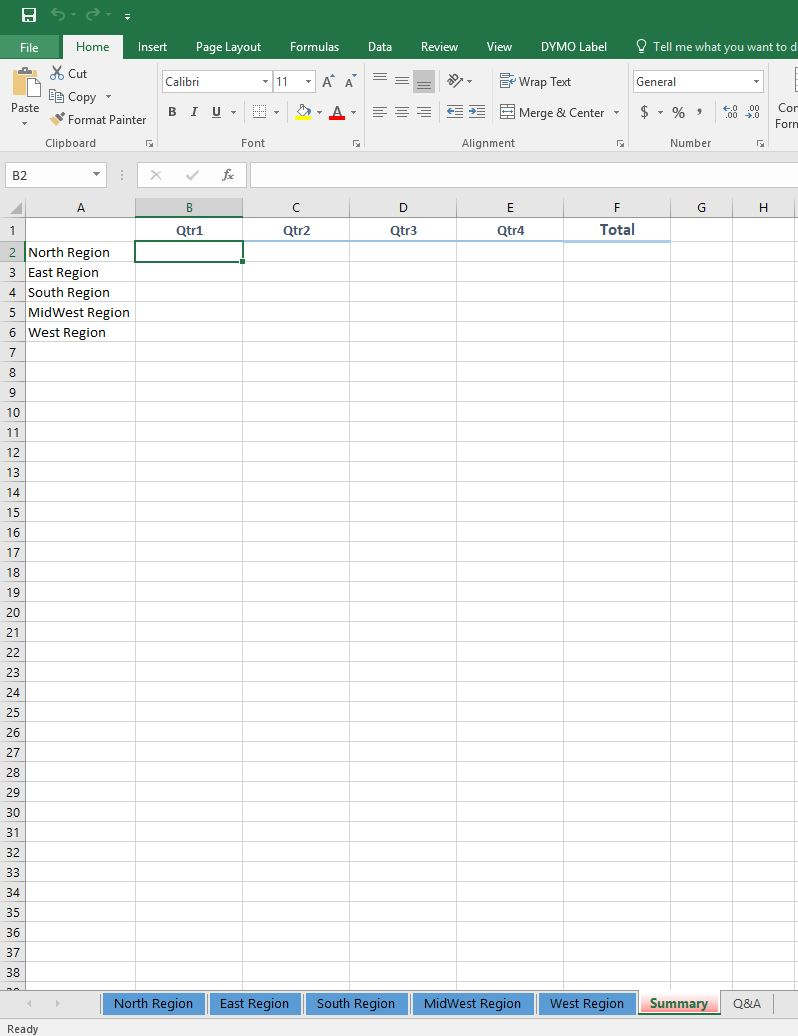Open the Q&A sheet tab
This screenshot has height=1036, width=798.
pos(746,1004)
